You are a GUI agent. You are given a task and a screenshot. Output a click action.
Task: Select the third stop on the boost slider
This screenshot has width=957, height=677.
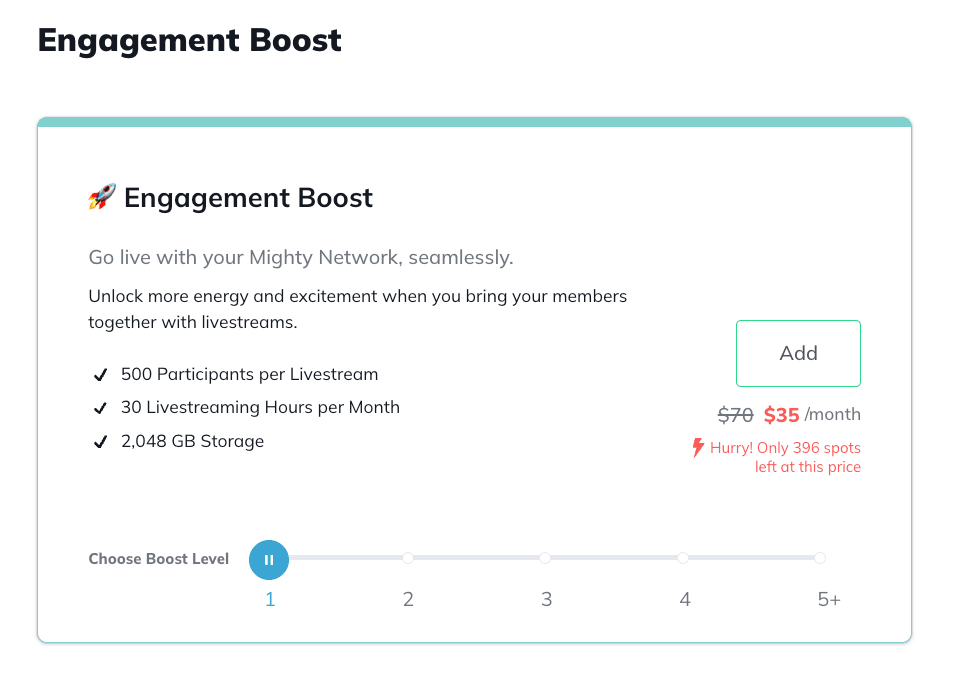(545, 558)
